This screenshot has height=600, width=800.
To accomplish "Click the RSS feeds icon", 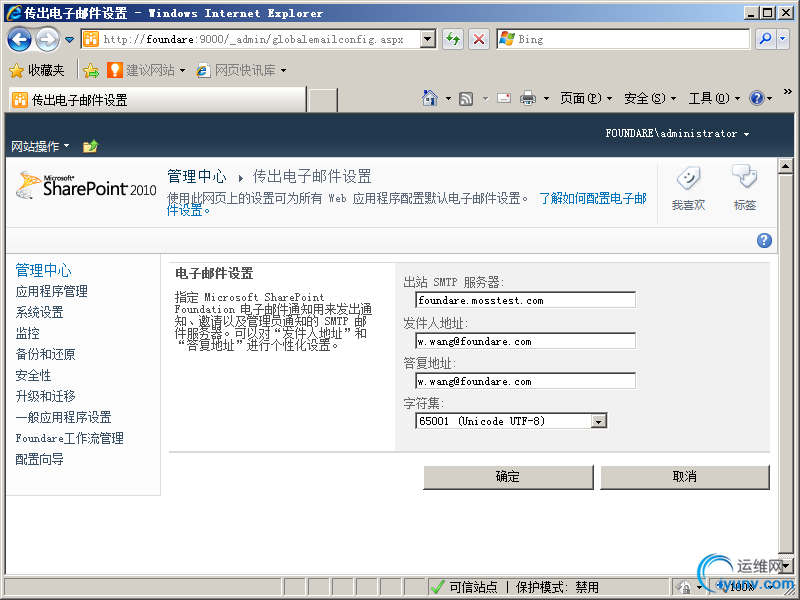I will click(466, 98).
